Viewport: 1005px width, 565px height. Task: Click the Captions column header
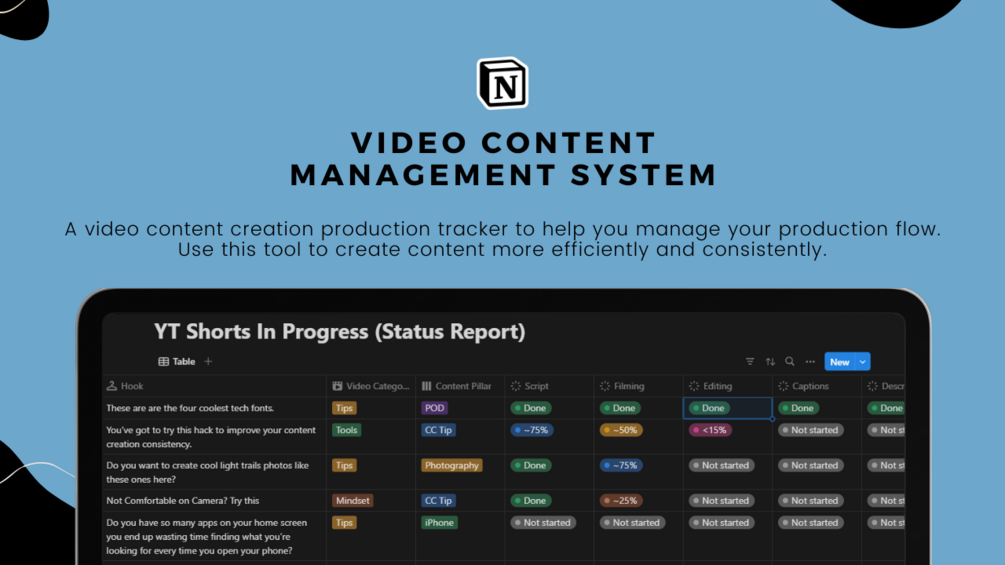tap(817, 386)
